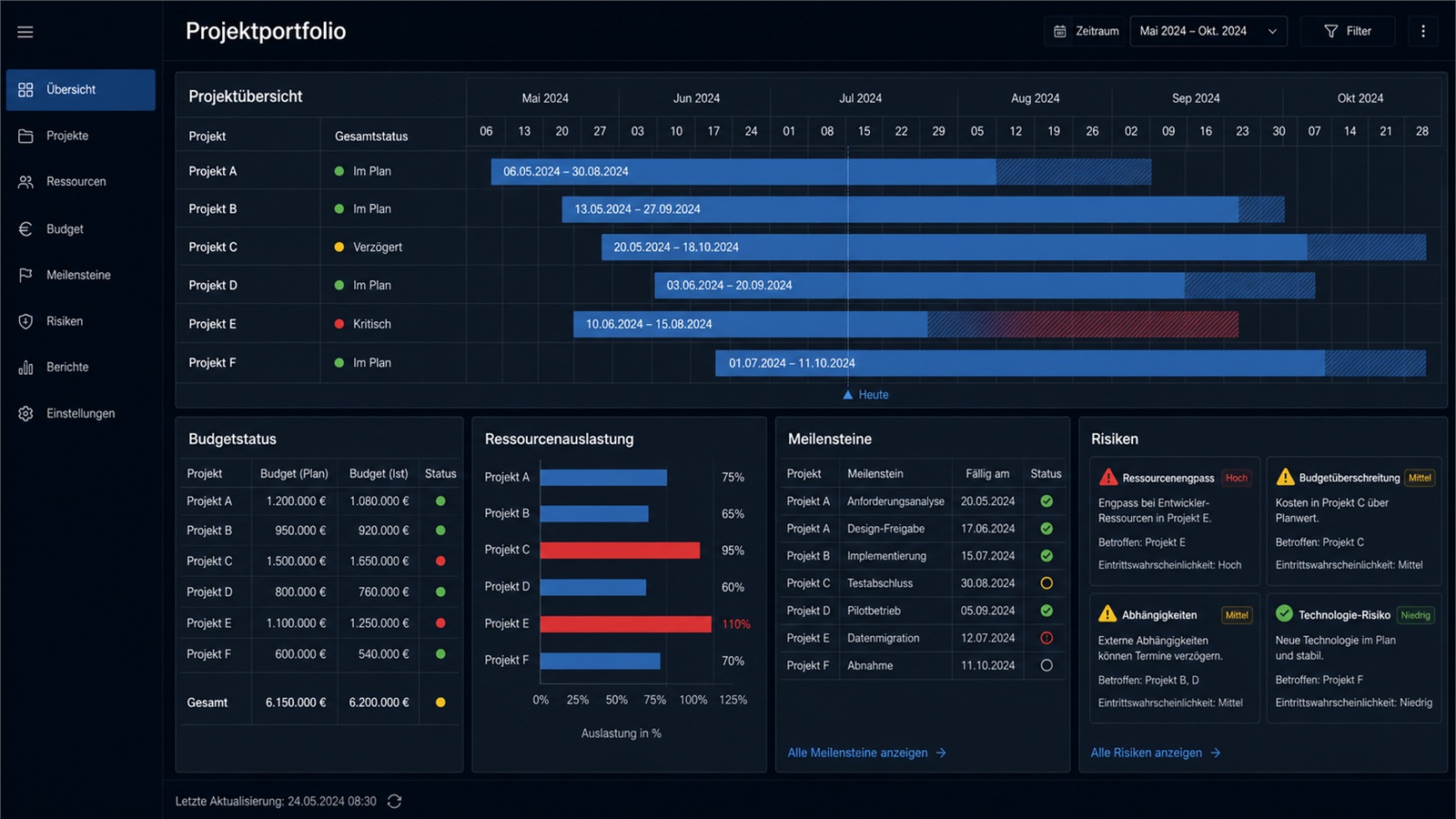Click the yellow Budgetüberschreitung warning icon
The width and height of the screenshot is (1456, 819).
coord(1285,478)
